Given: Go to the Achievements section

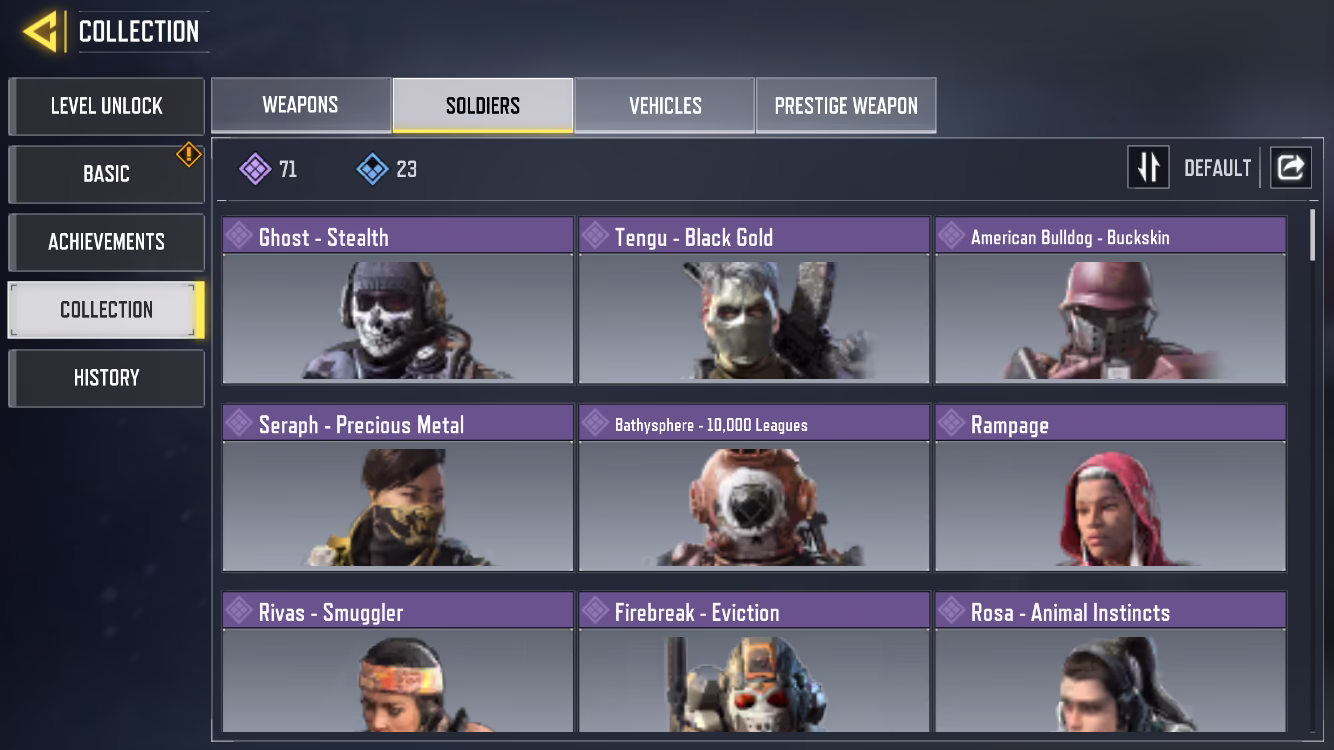Looking at the screenshot, I should tap(106, 242).
